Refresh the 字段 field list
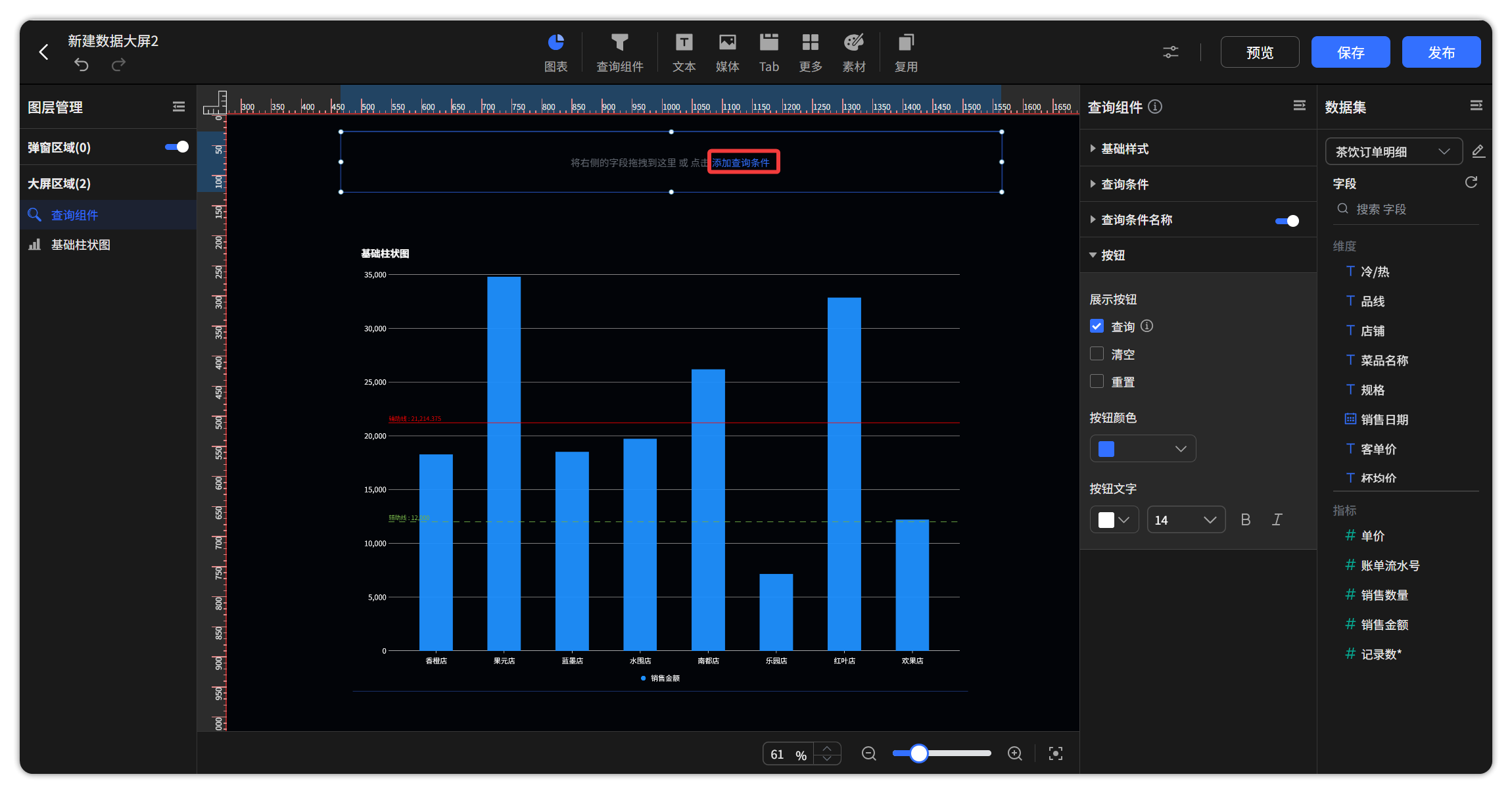Image resolution: width=1512 pixels, height=787 pixels. coord(1471,182)
